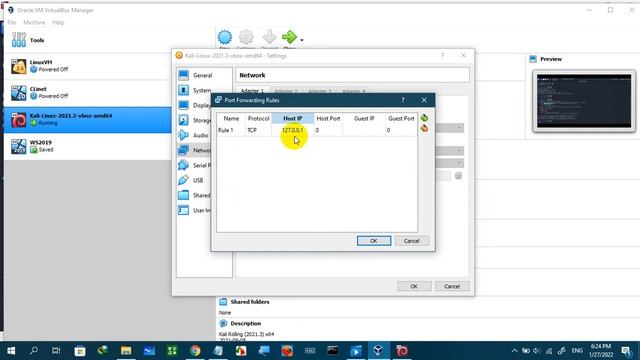Viewport: 640px width, 360px height.
Task: Click the add new port forwarding rule icon
Action: [424, 118]
